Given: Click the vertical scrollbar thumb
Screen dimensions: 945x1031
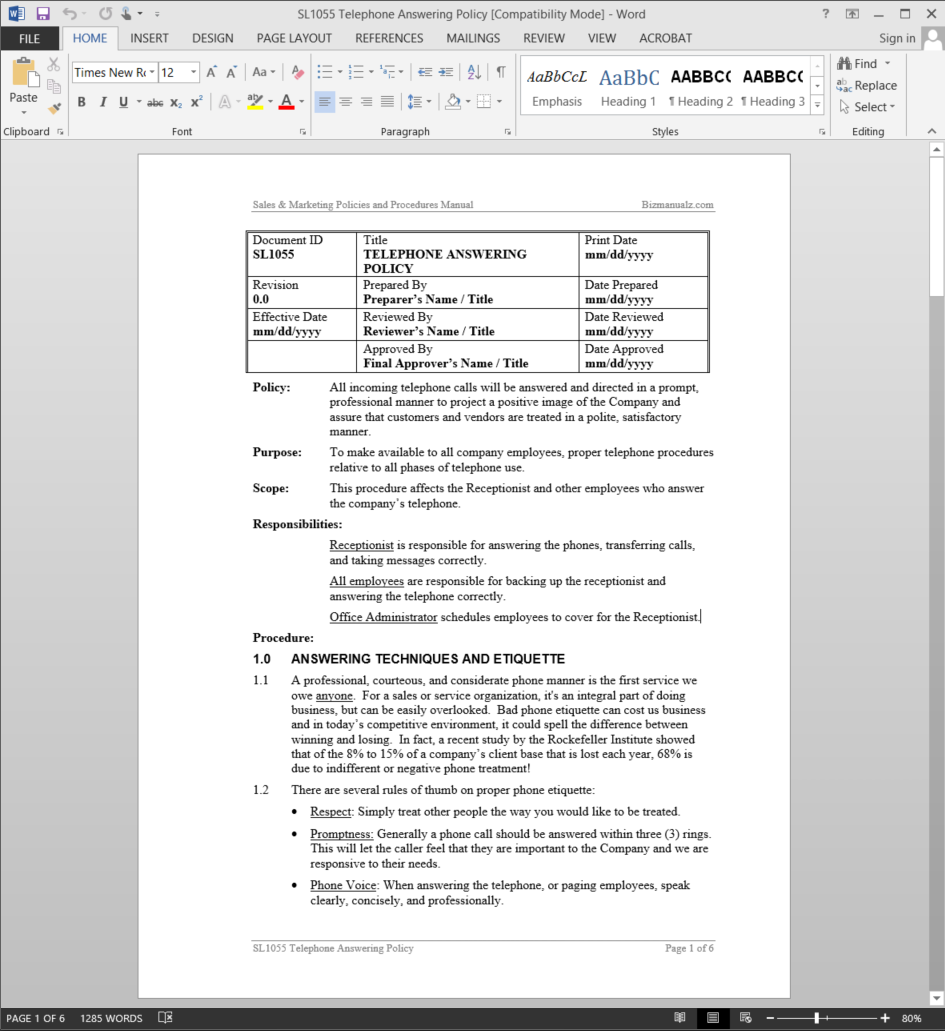Looking at the screenshot, I should coord(936,227).
